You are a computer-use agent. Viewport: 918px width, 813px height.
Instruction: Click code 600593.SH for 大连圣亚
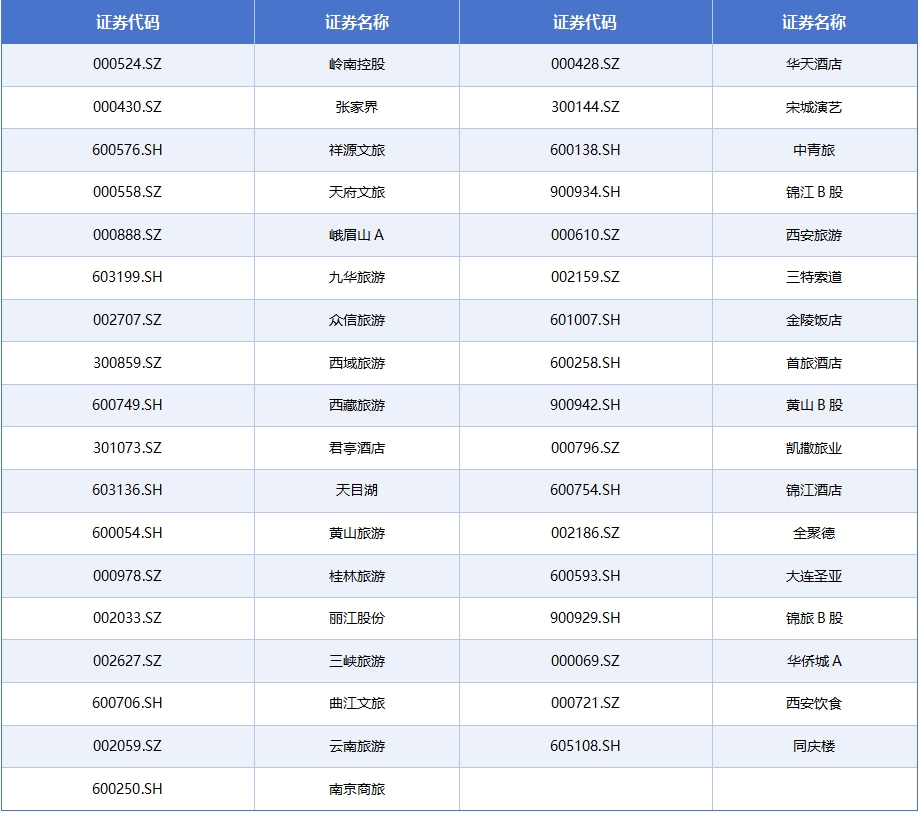coord(585,576)
